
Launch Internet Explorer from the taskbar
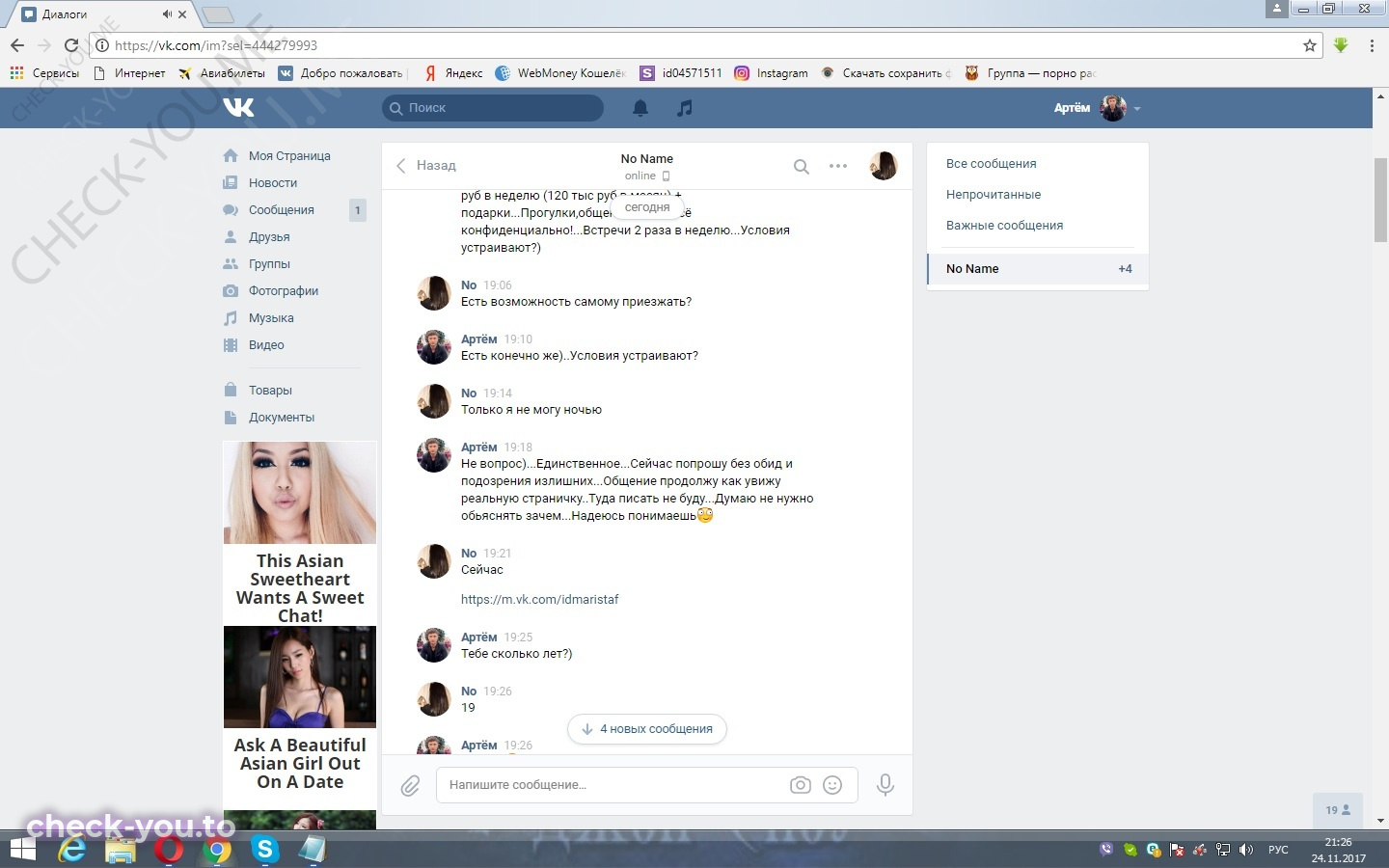tap(72, 850)
